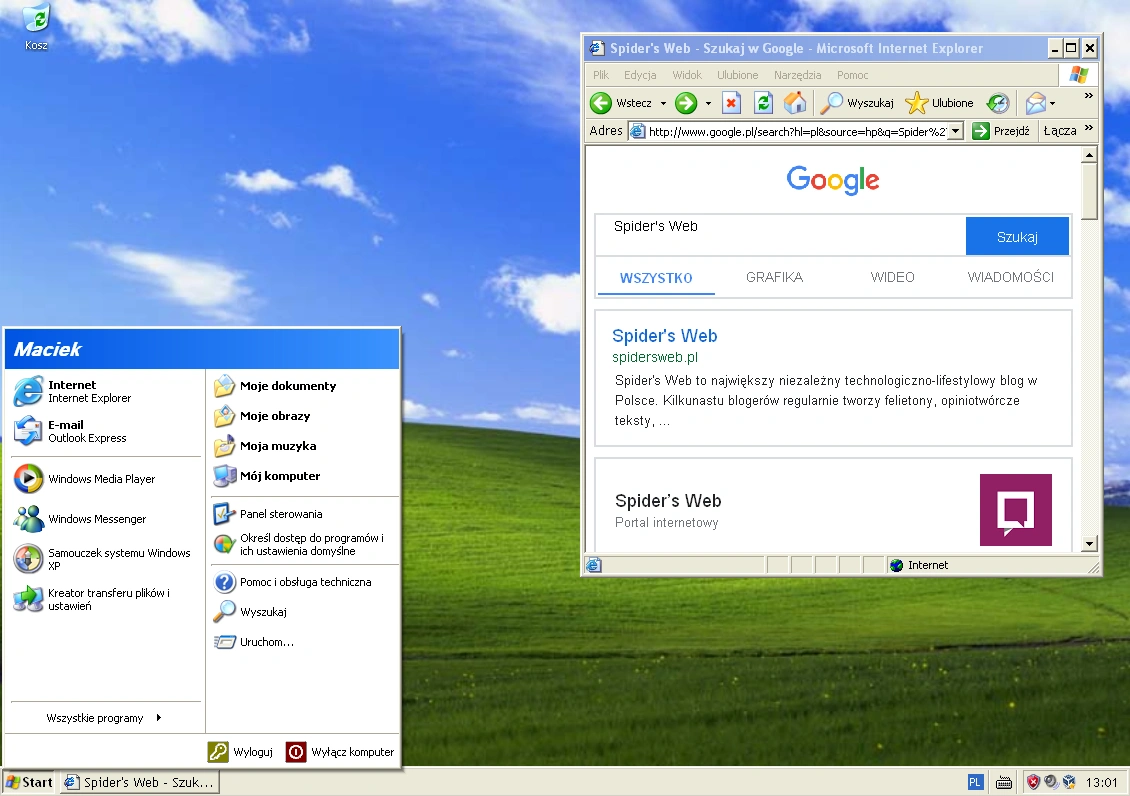Open the Edycja menu
This screenshot has height=796, width=1130.
click(x=640, y=75)
